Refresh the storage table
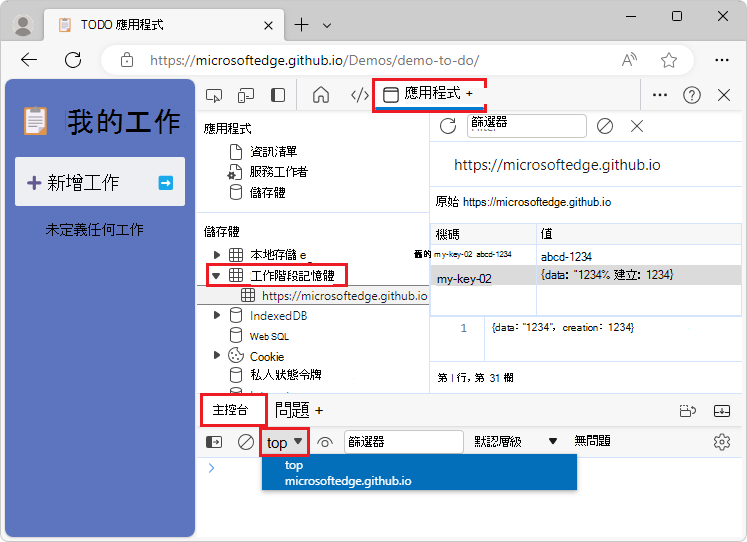The image size is (747, 542). point(448,126)
